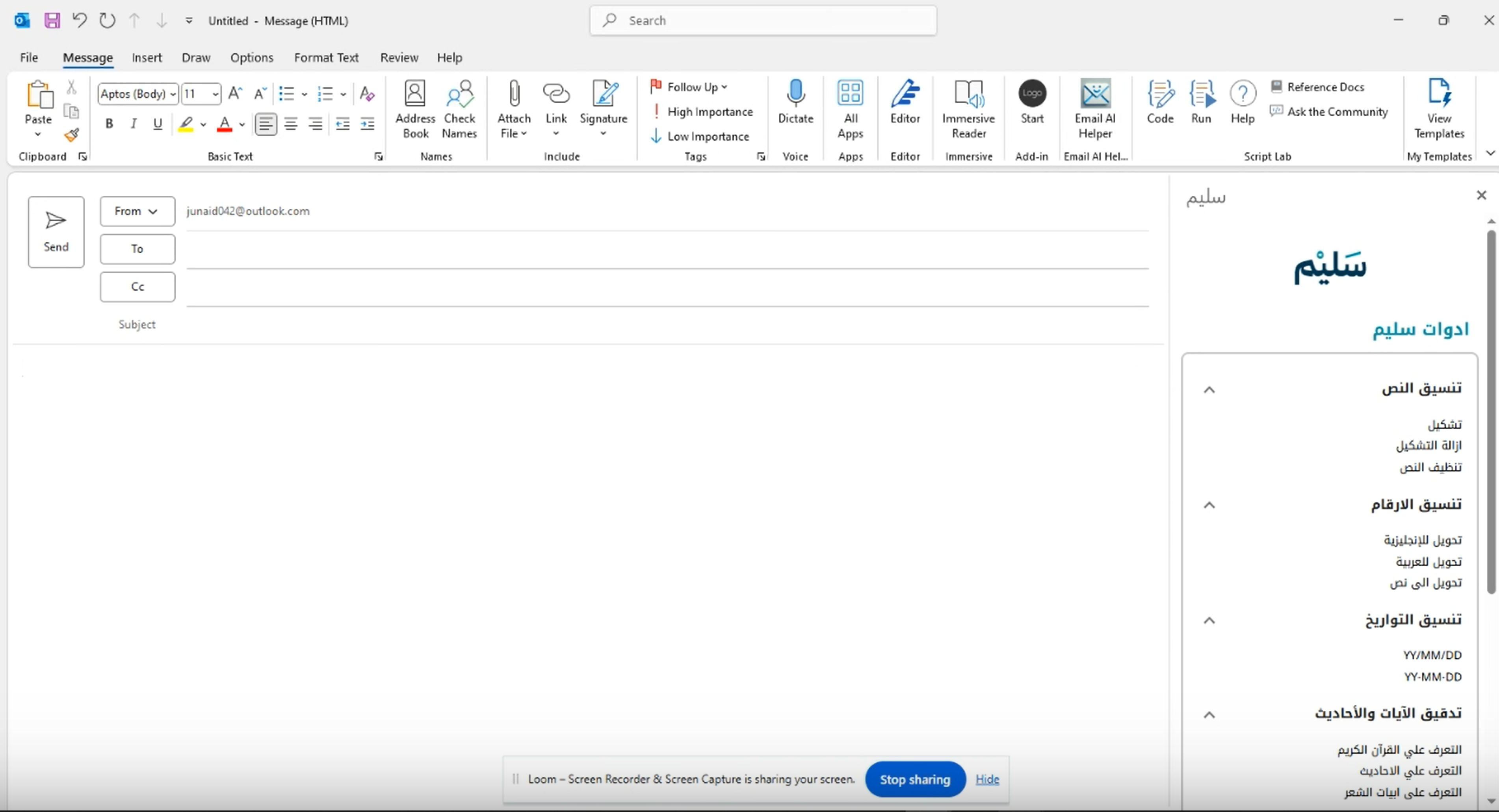Click into the Subject field
Screen dimensions: 1499x812
click(x=640, y=324)
